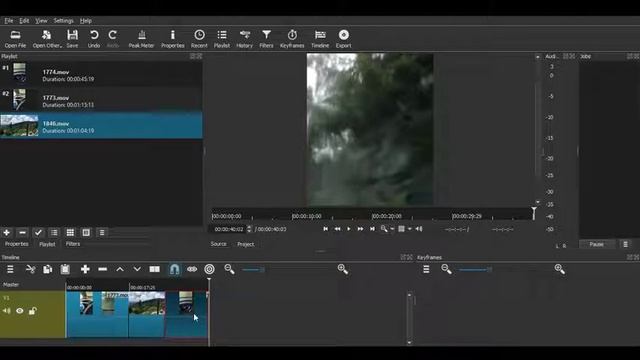
Task: Click the timeline Overwrite down-arrow icon
Action: [137, 269]
